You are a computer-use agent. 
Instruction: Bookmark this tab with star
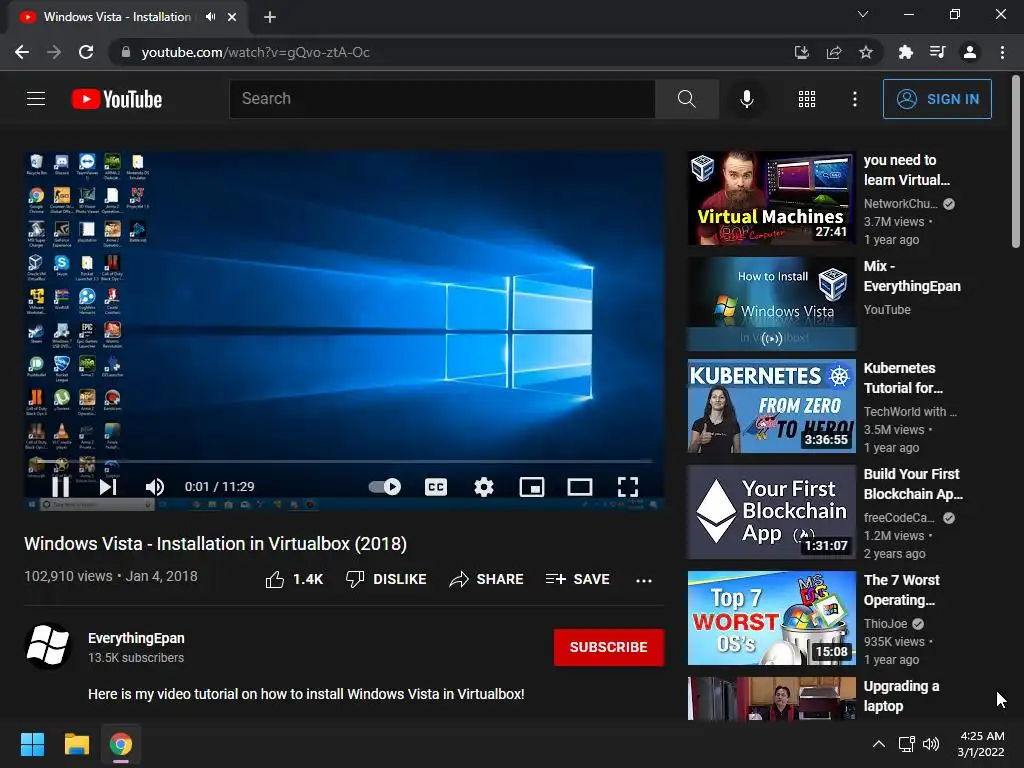[866, 52]
